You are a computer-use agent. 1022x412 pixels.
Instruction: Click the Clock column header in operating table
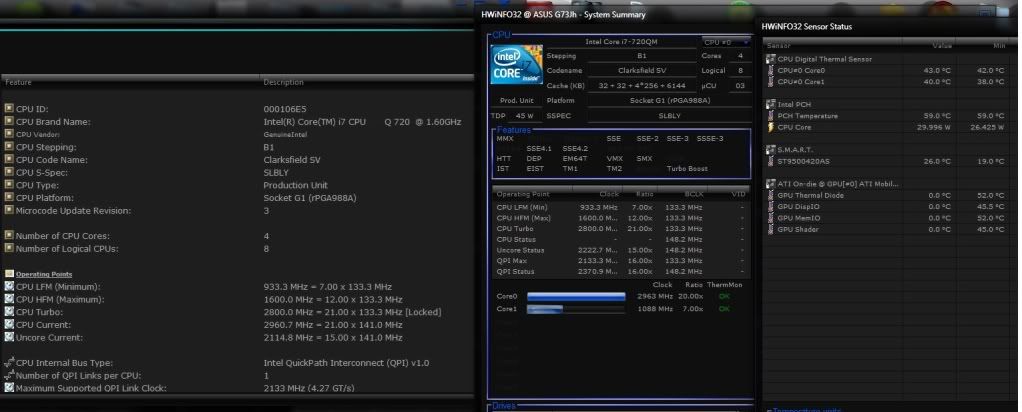pos(598,194)
